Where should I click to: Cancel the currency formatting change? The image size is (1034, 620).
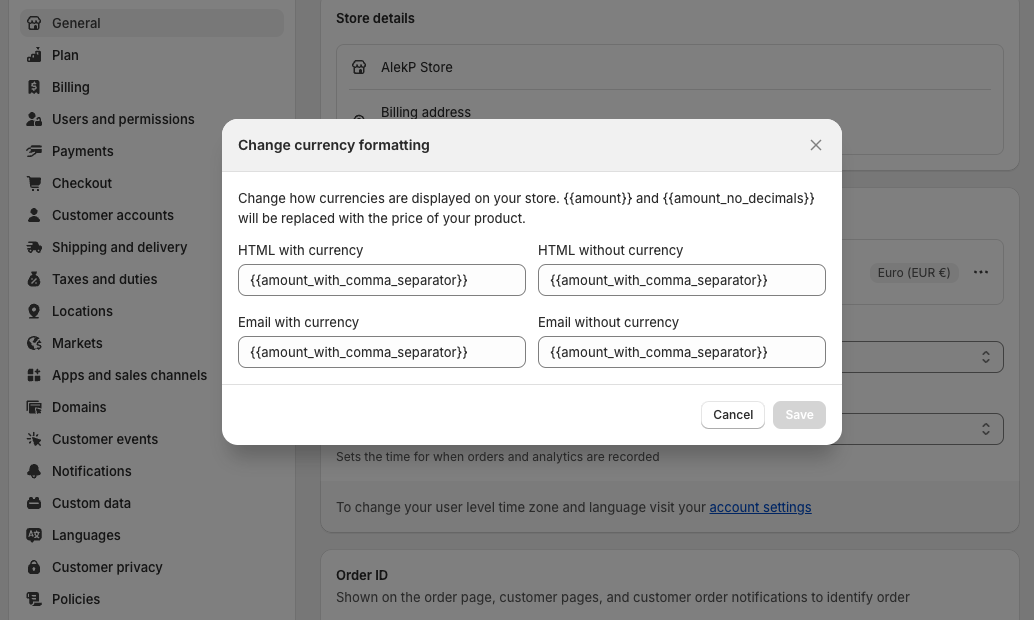pyautogui.click(x=733, y=415)
